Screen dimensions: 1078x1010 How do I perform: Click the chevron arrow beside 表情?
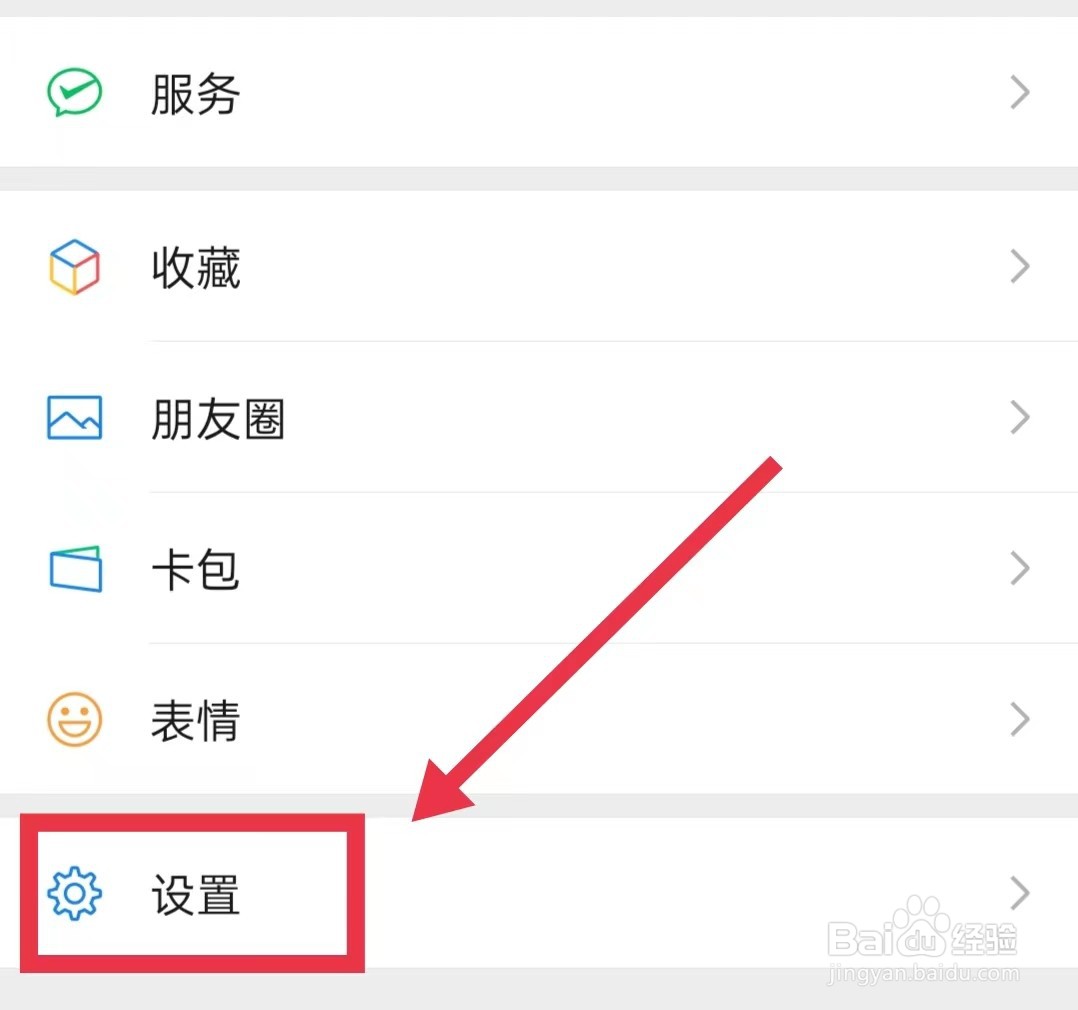(x=1020, y=719)
